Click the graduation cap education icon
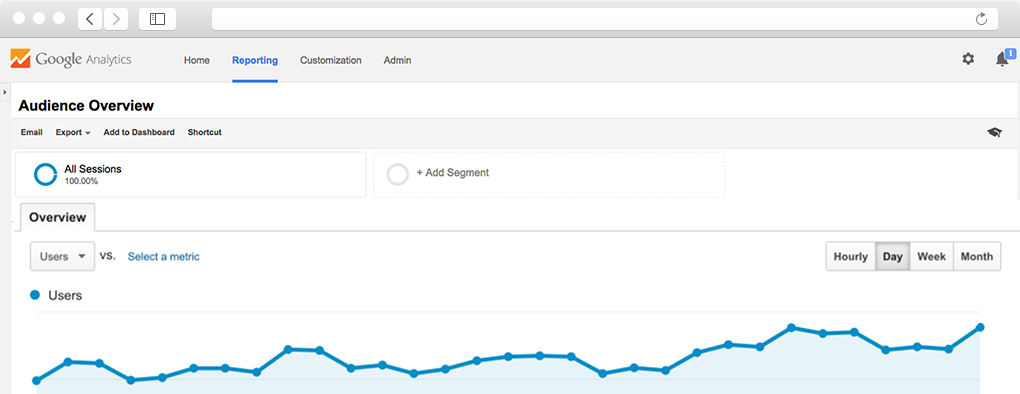This screenshot has width=1020, height=394. (994, 132)
